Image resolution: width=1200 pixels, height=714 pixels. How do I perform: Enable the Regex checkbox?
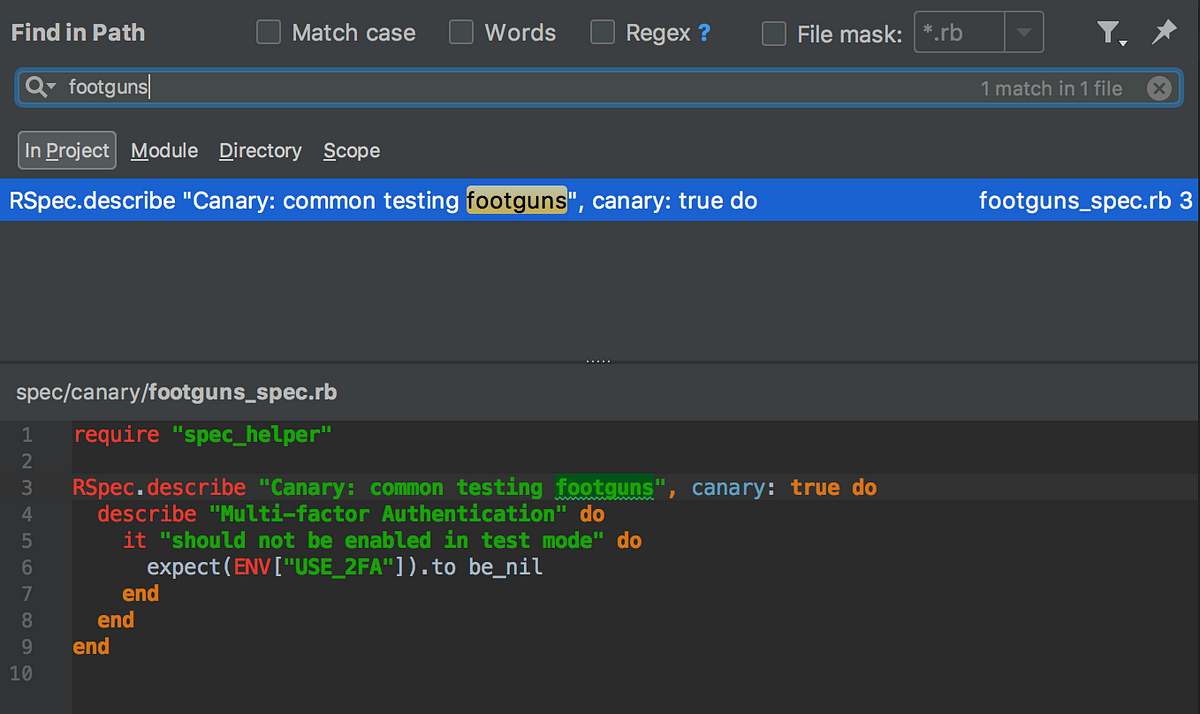click(x=602, y=33)
